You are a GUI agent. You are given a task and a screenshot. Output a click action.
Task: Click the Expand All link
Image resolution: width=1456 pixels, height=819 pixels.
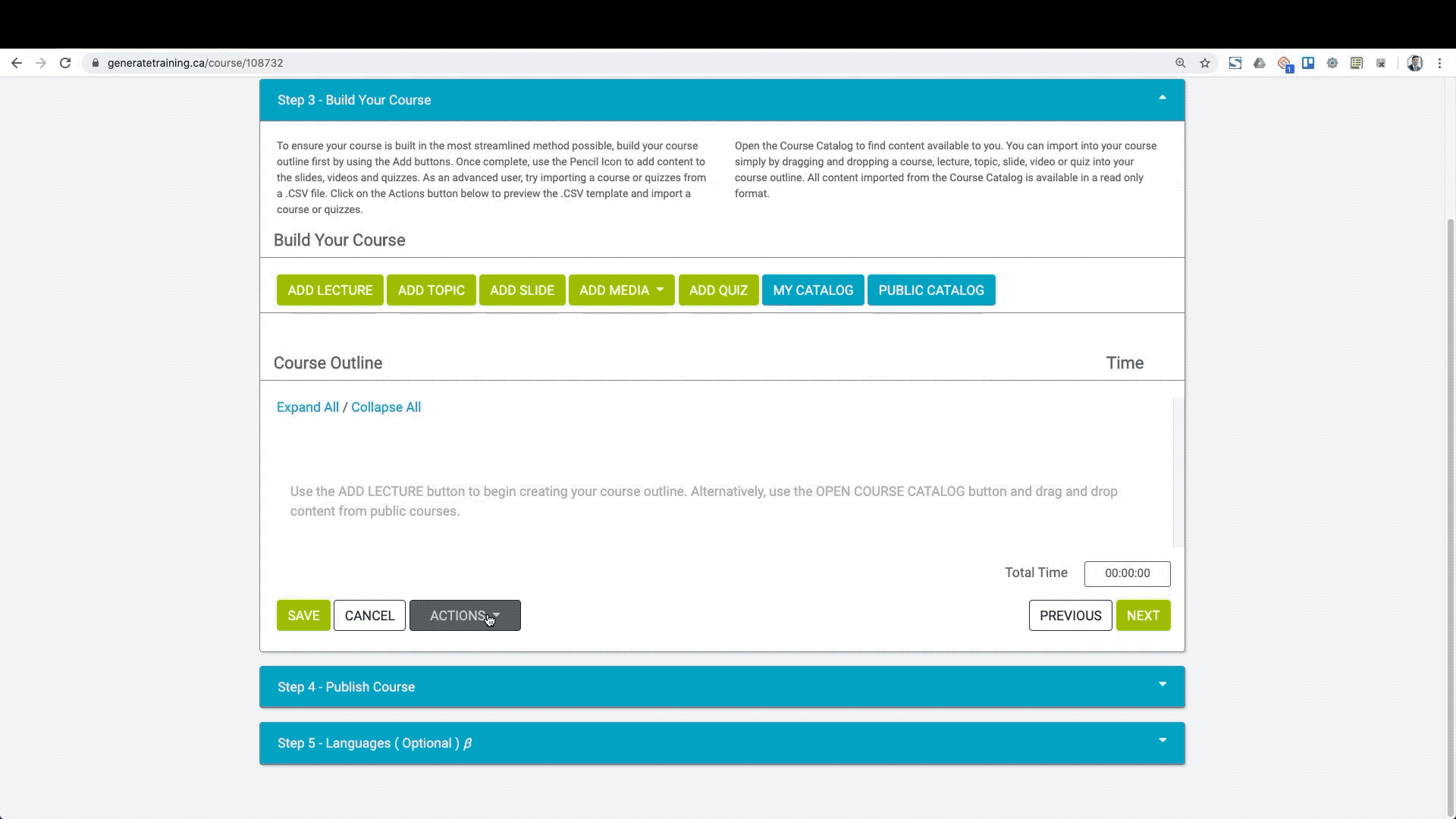click(x=308, y=407)
